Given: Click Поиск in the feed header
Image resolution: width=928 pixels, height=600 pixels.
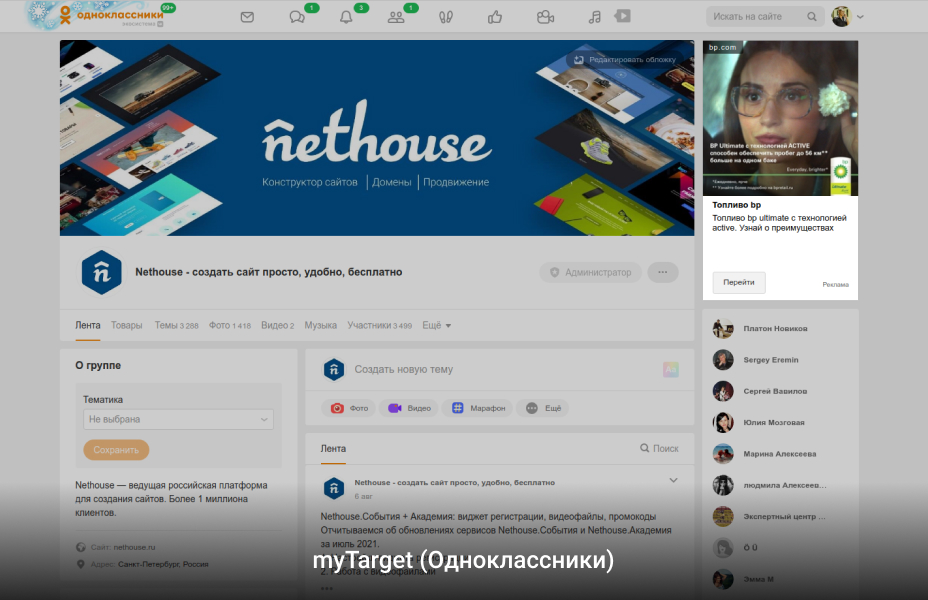Looking at the screenshot, I should click(659, 449).
